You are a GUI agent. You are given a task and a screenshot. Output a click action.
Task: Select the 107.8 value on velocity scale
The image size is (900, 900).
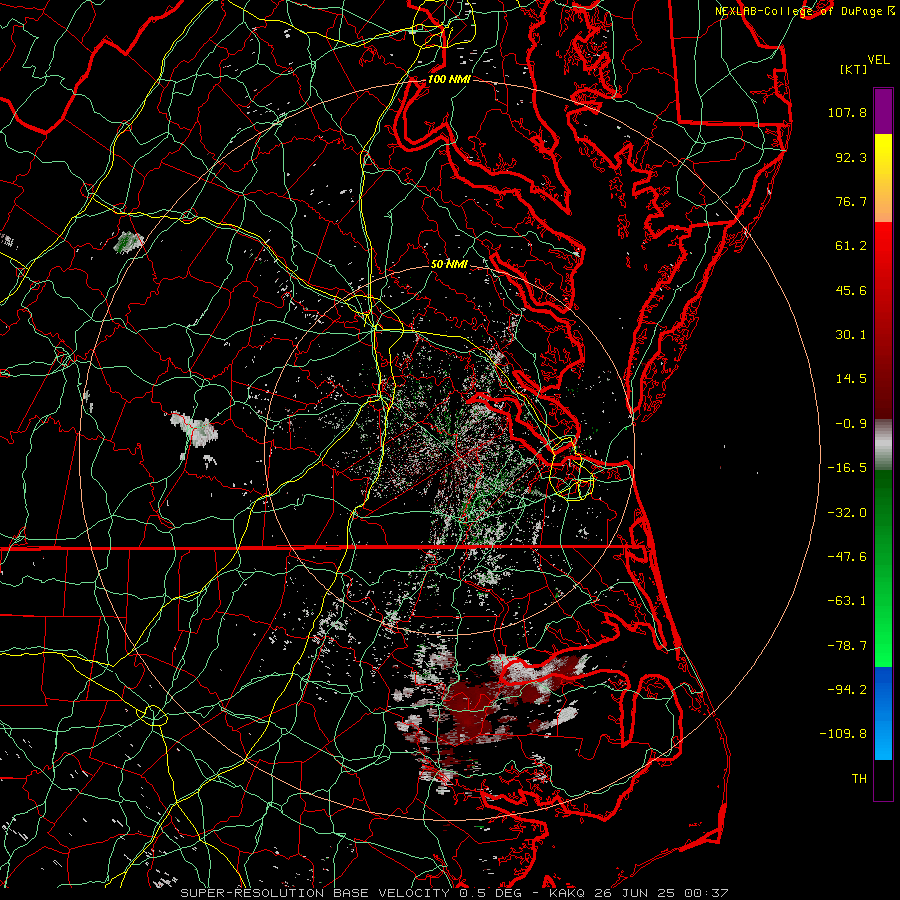pos(847,112)
